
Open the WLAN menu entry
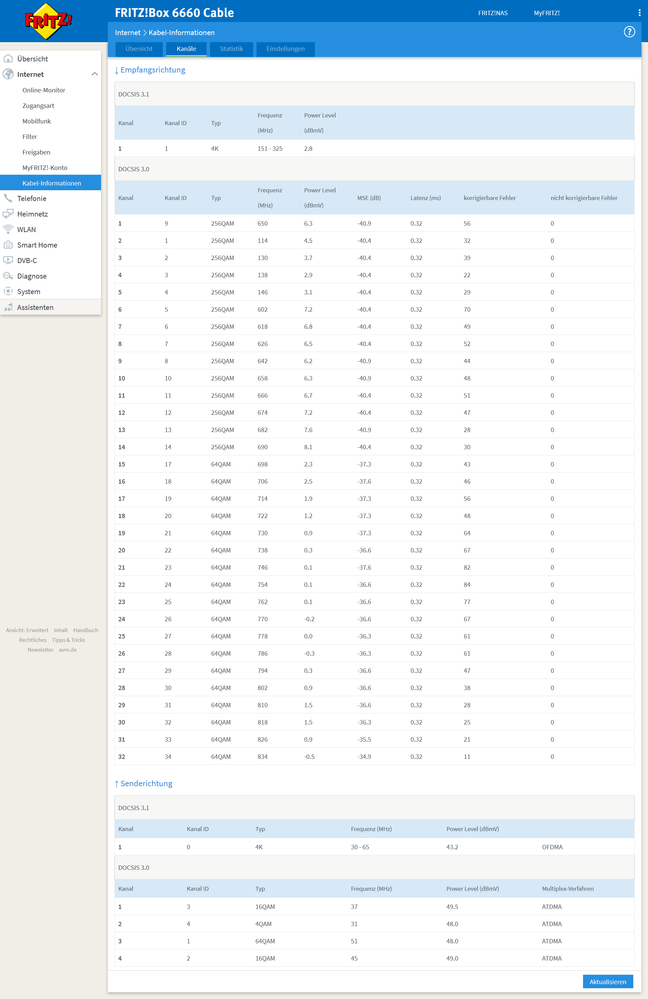[27, 229]
